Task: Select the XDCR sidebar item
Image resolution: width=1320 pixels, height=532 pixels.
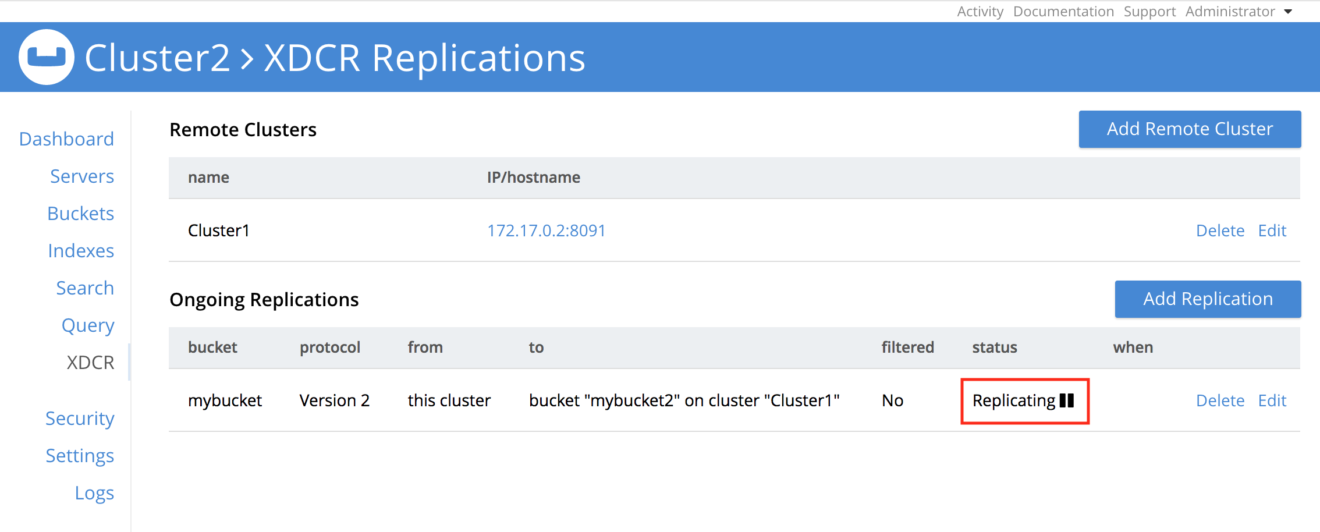Action: click(90, 362)
